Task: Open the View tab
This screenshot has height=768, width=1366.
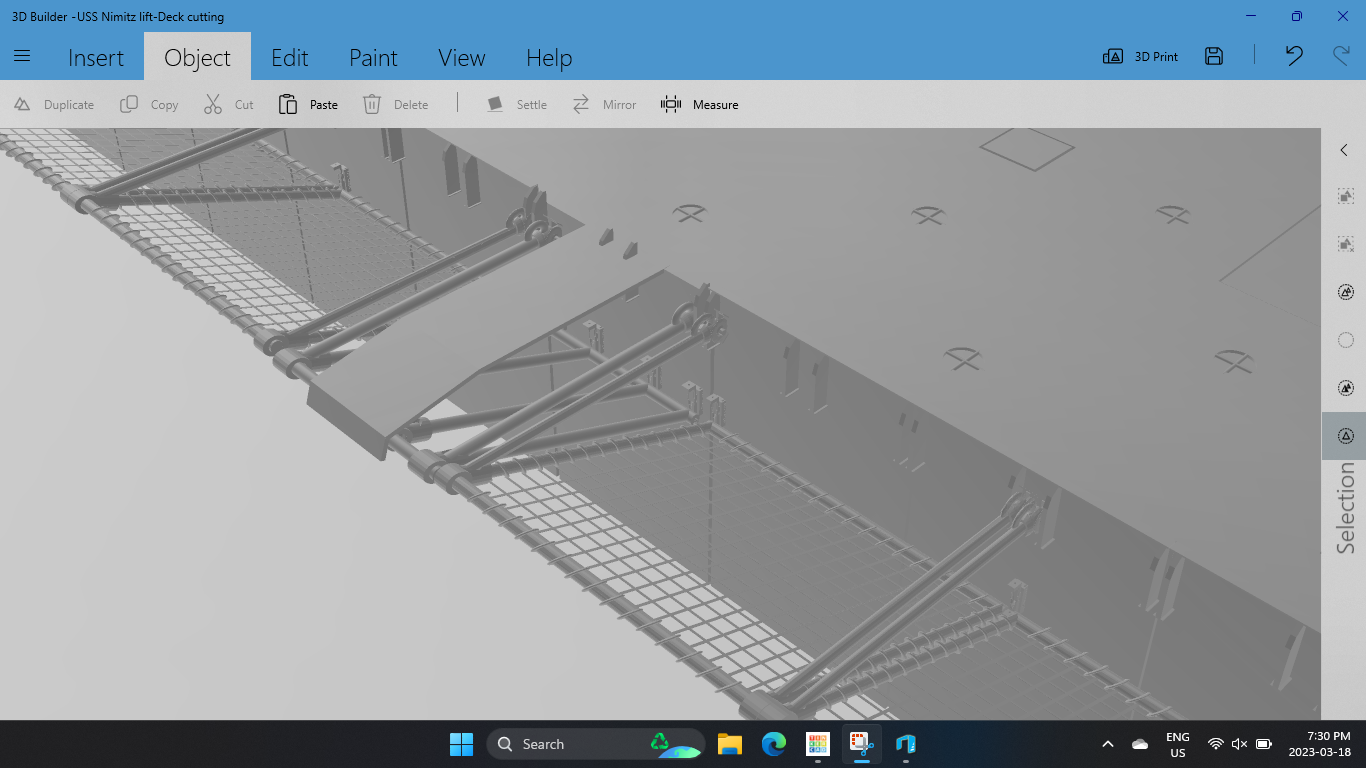Action: click(461, 58)
